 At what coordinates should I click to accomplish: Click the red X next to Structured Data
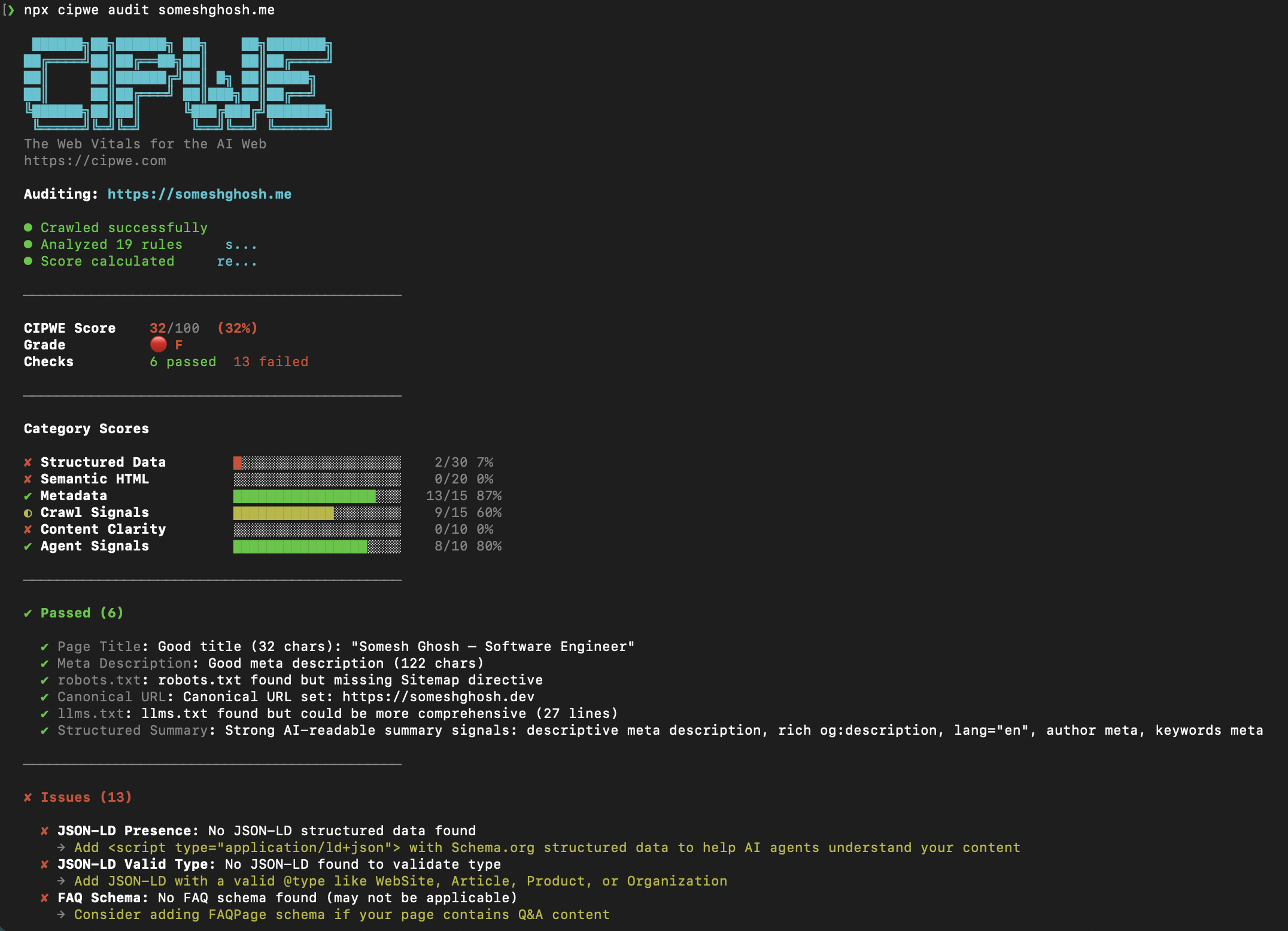click(28, 462)
